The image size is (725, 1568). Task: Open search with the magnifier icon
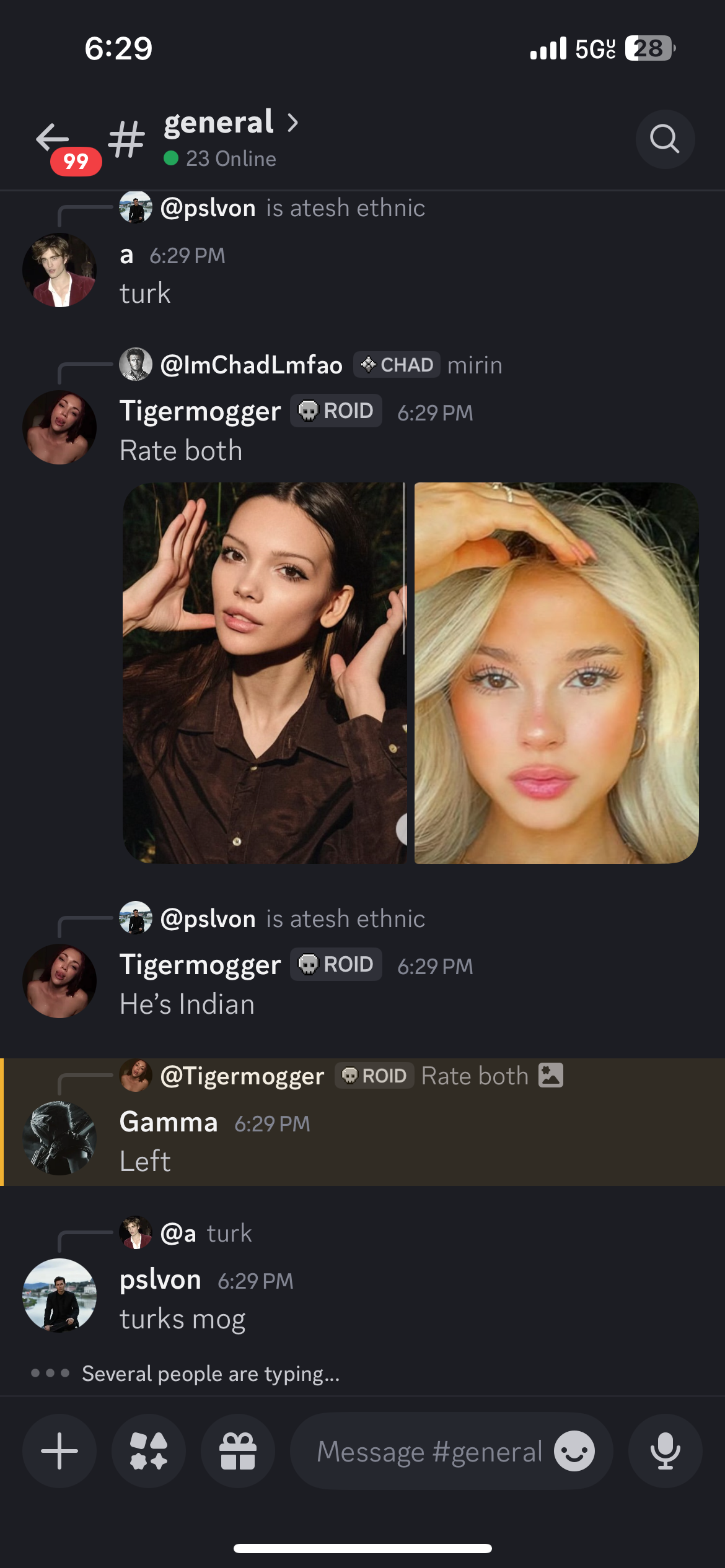tap(665, 139)
